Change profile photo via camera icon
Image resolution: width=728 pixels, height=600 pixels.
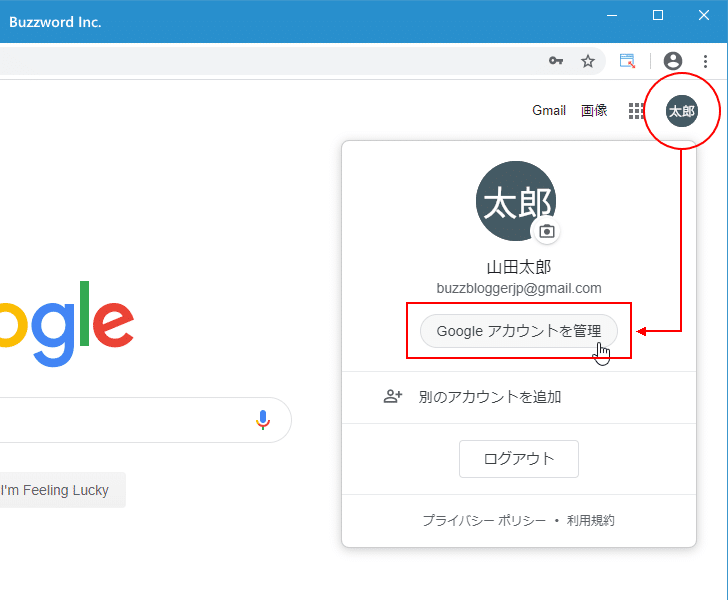[x=547, y=231]
